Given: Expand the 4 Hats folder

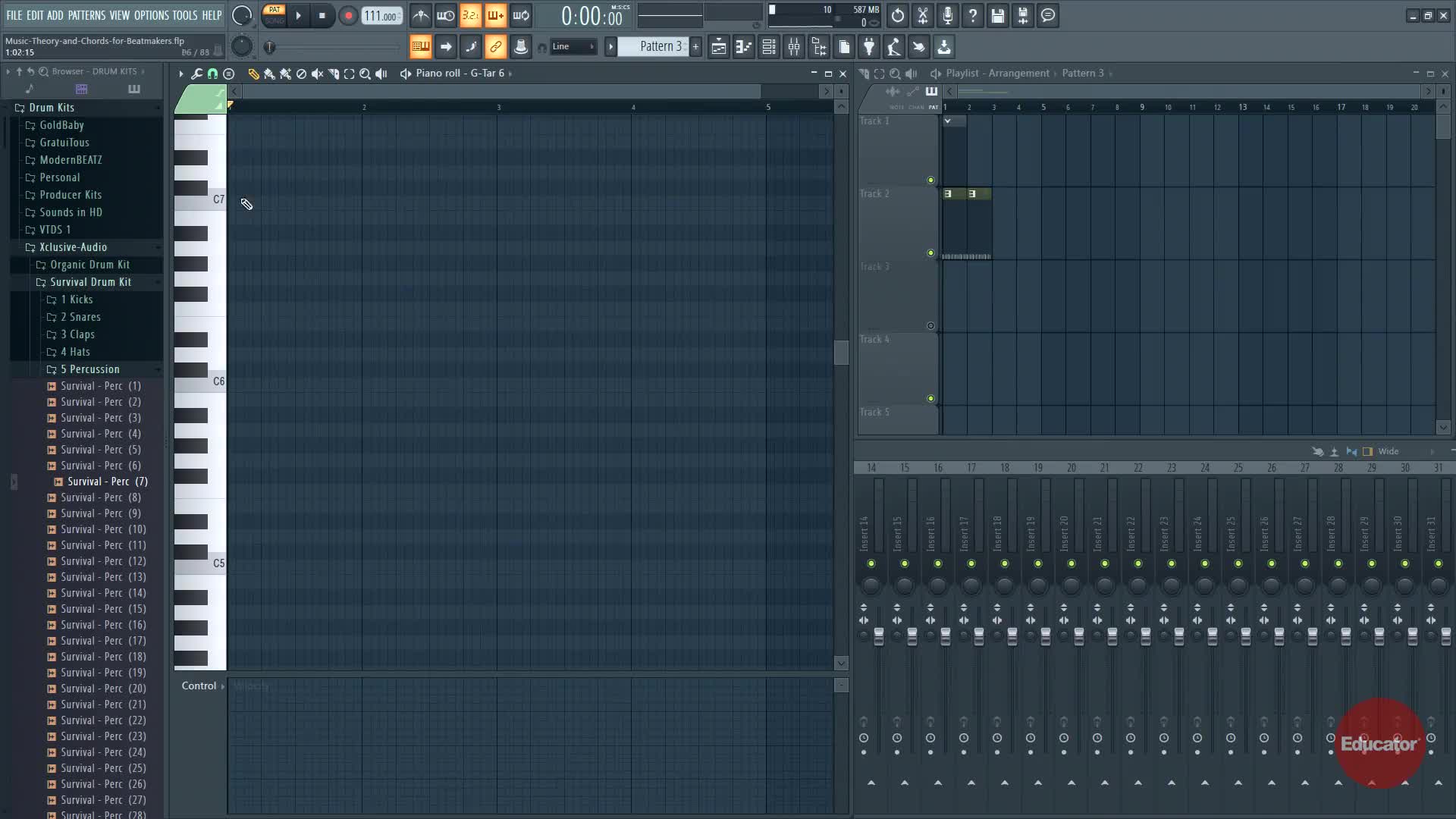Looking at the screenshot, I should (x=75, y=352).
